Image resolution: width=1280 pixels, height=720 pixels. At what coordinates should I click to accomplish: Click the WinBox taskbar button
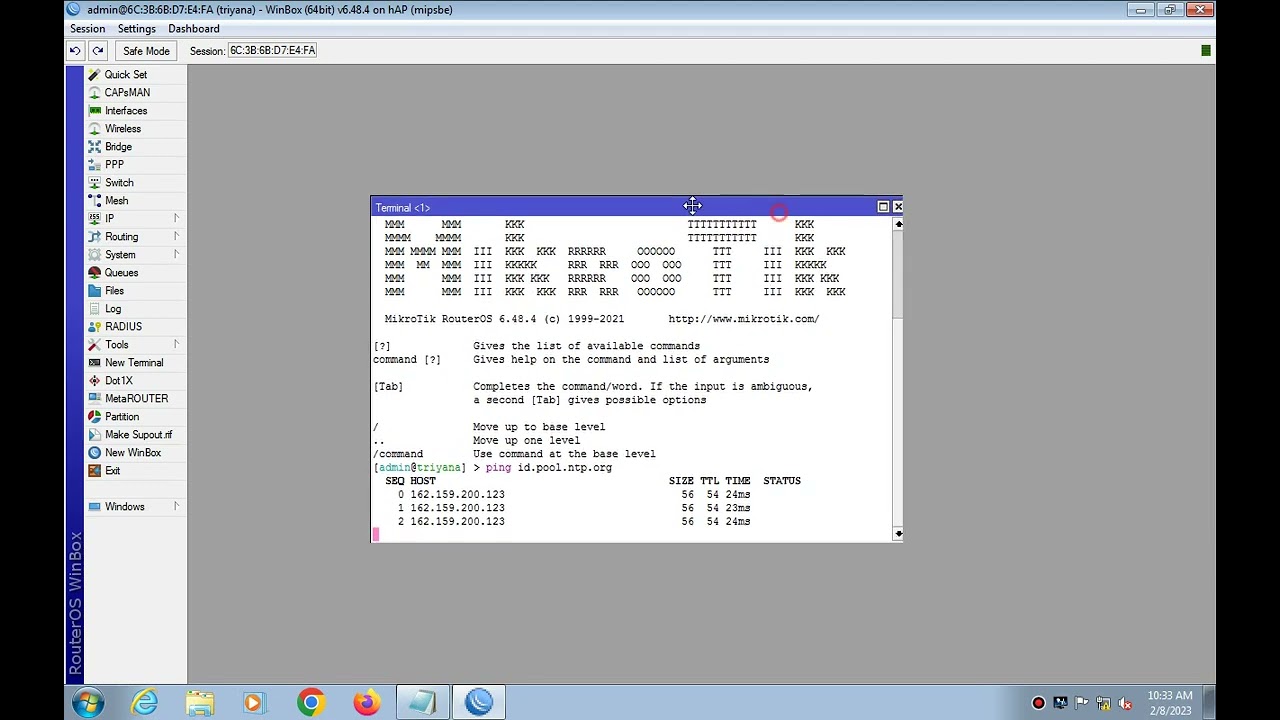479,703
